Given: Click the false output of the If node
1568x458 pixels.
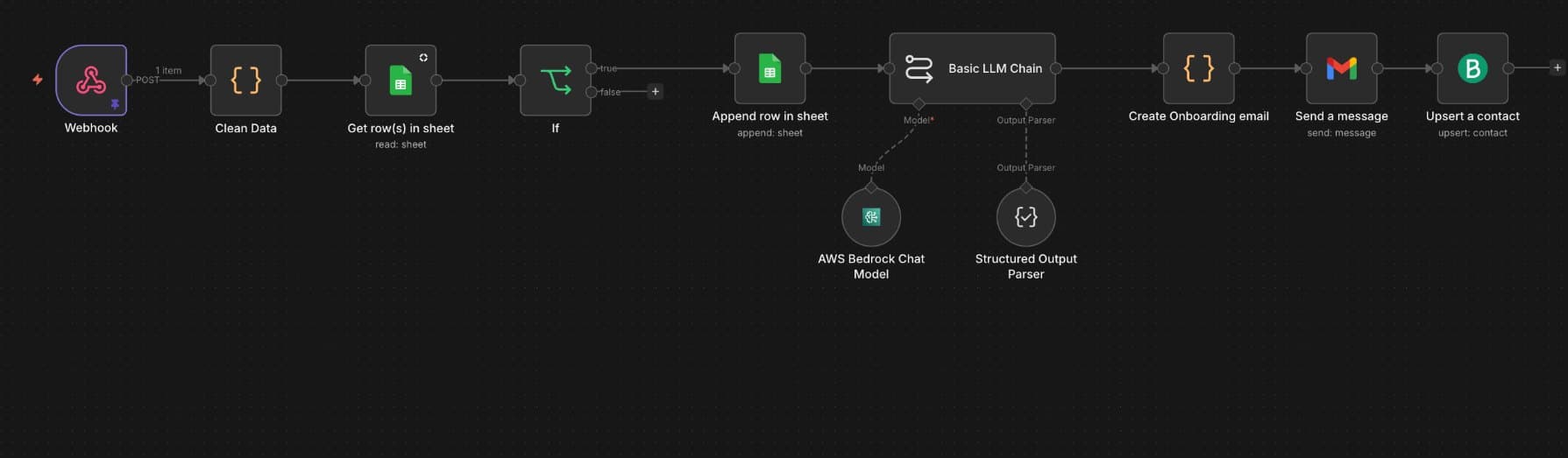Looking at the screenshot, I should pos(592,92).
